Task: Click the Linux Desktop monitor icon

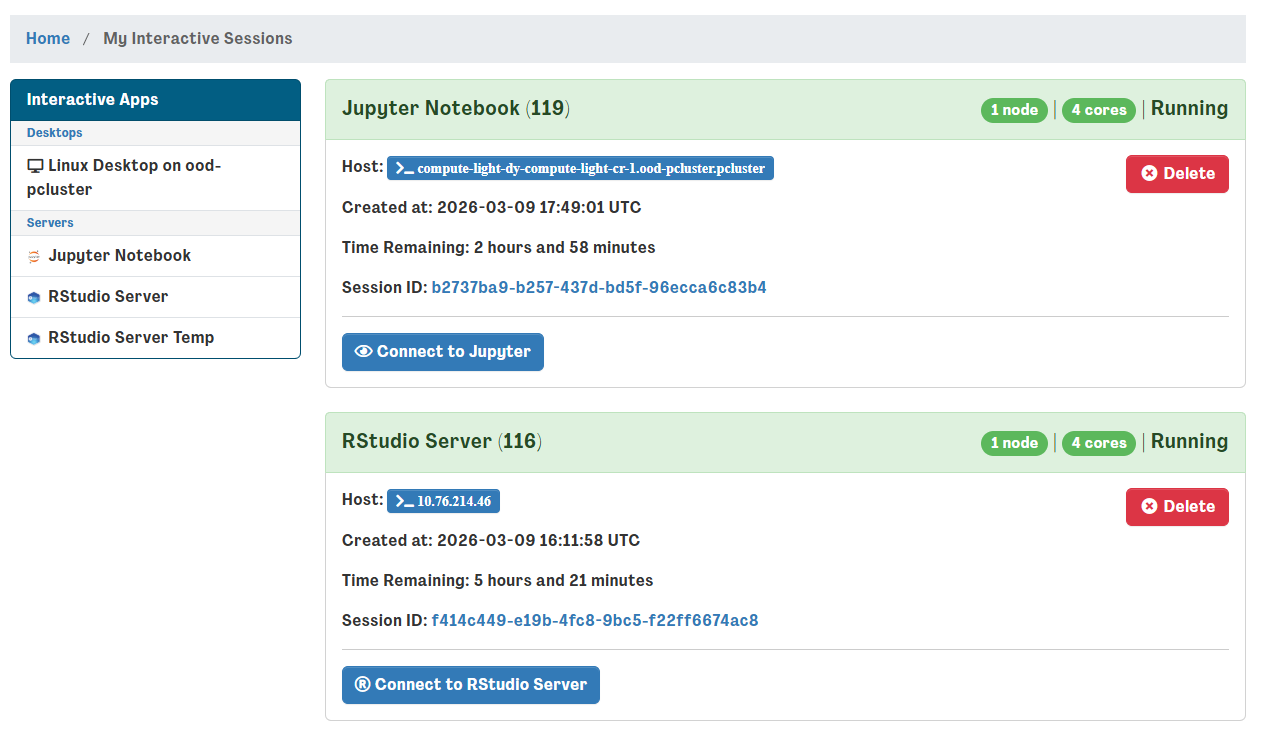Action: 35,166
